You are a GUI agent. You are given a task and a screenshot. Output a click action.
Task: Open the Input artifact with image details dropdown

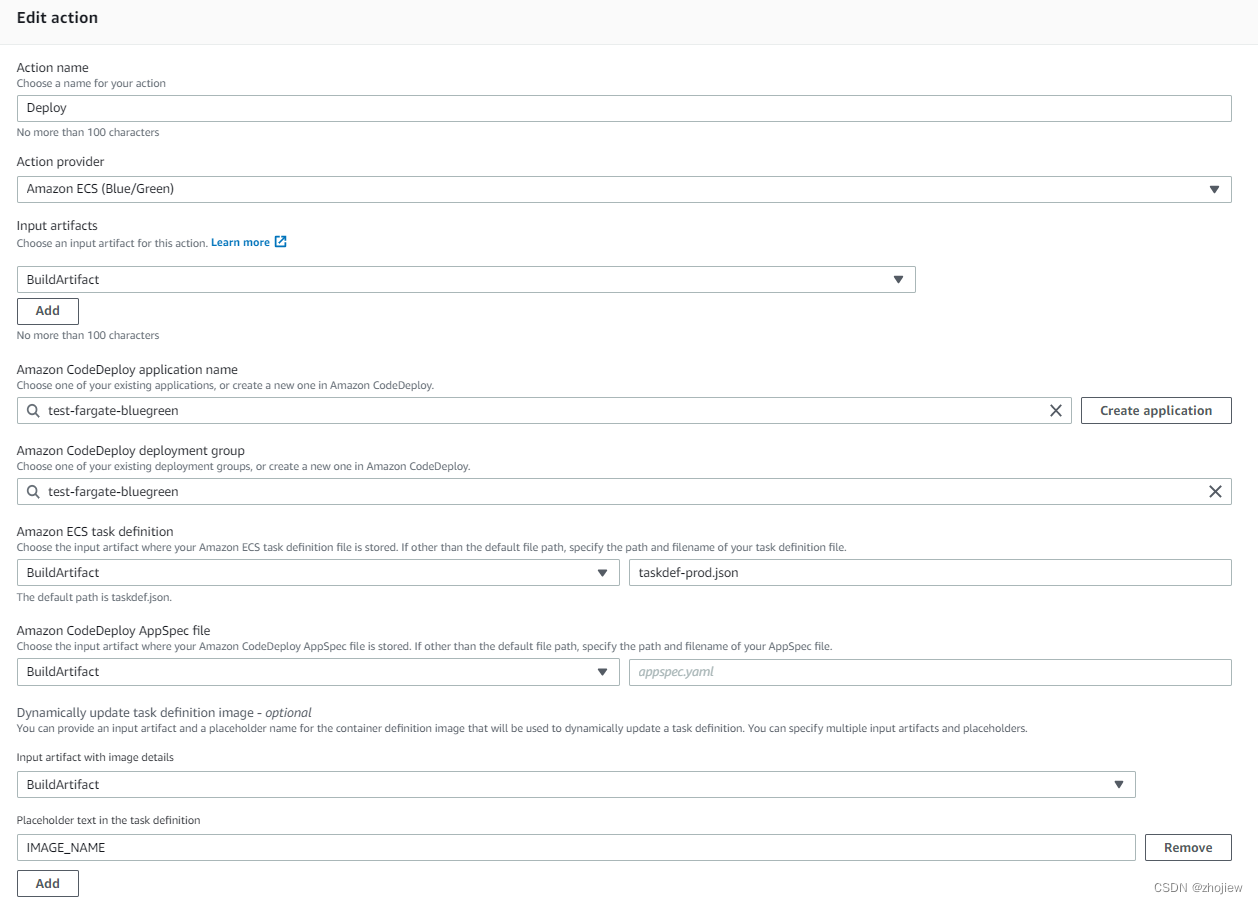pos(576,785)
